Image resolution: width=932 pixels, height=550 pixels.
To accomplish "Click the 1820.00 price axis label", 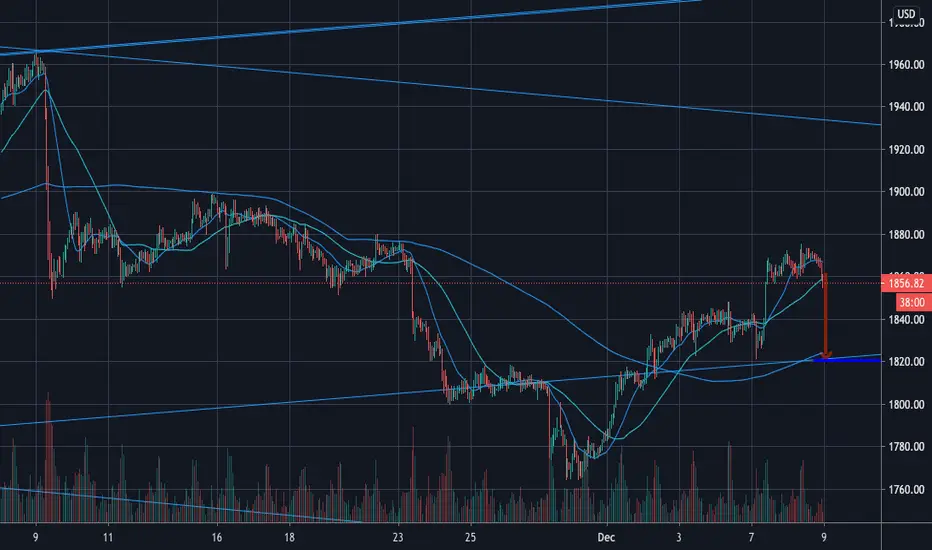I will click(x=906, y=362).
